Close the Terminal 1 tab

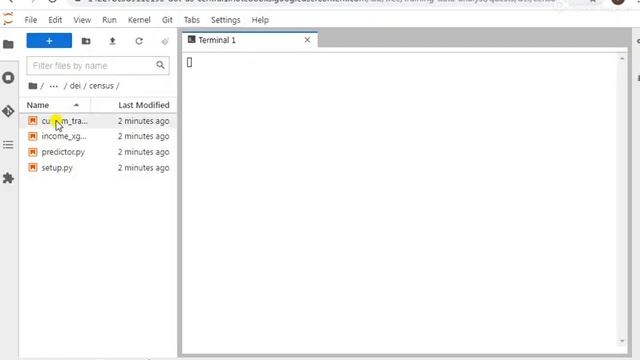(307, 40)
